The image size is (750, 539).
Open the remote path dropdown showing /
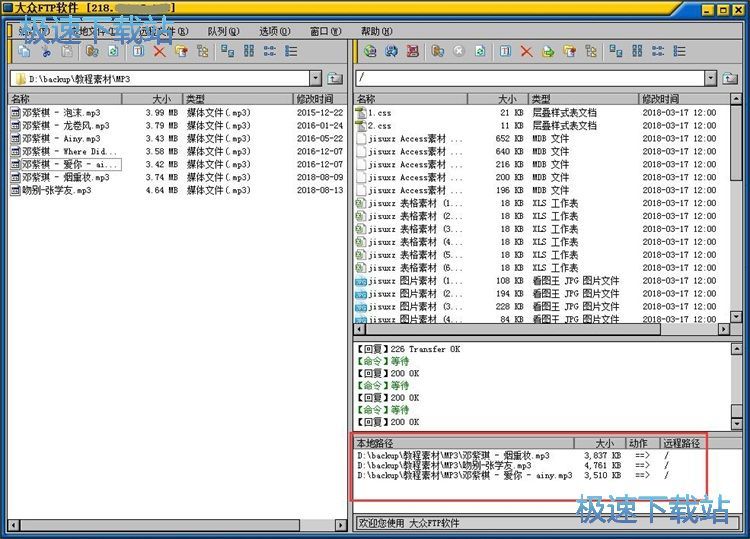click(x=711, y=78)
